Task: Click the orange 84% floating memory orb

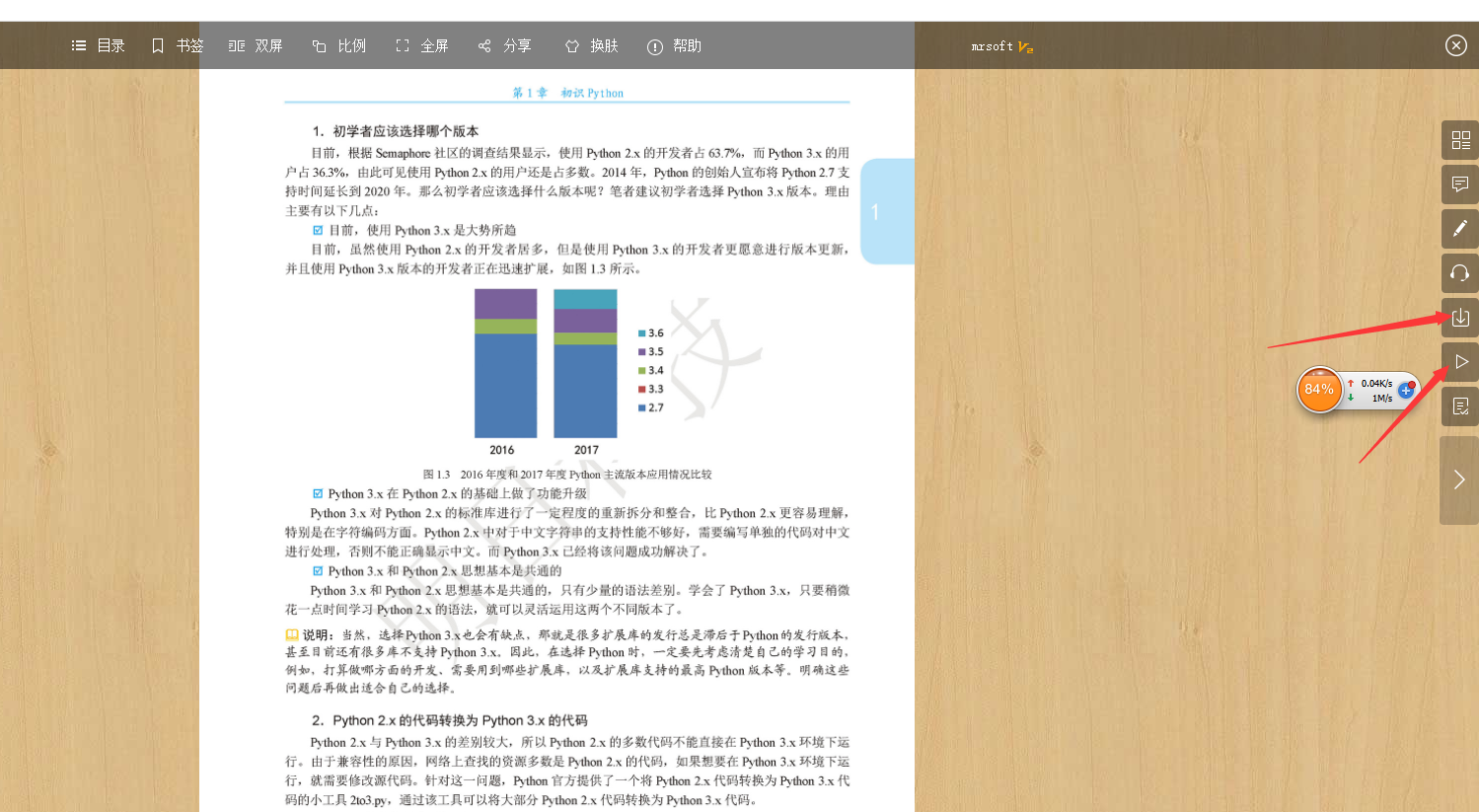Action: [1319, 390]
